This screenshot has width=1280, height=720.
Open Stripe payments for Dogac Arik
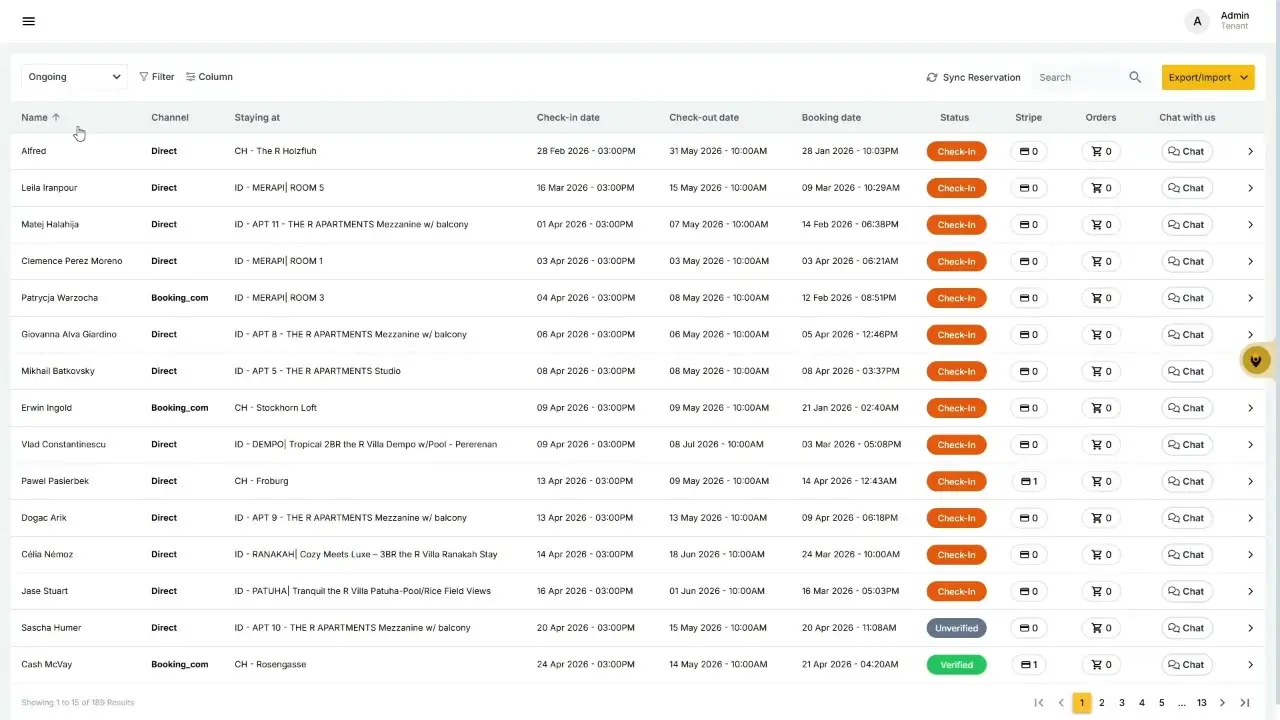pyautogui.click(x=1028, y=518)
